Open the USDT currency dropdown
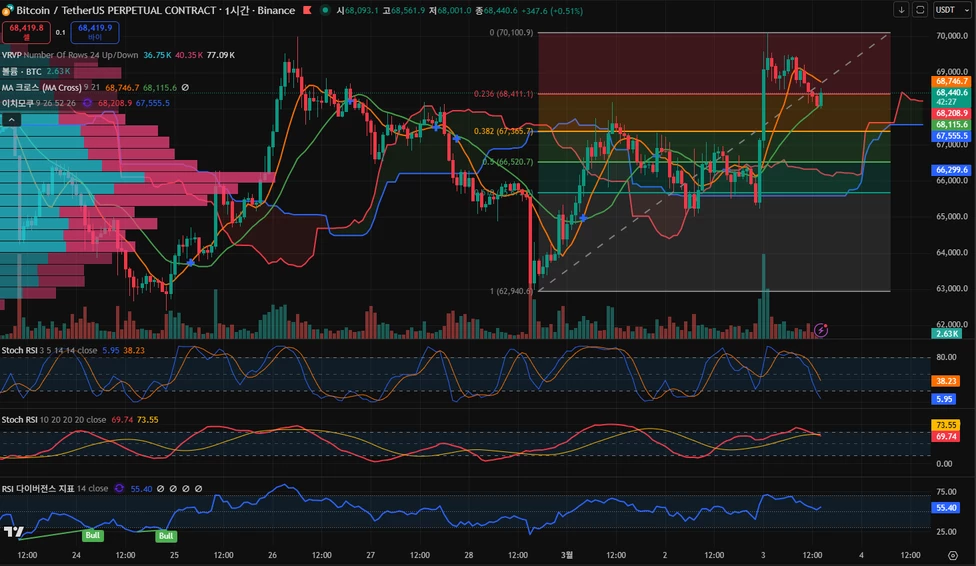This screenshot has width=976, height=566. tap(947, 10)
